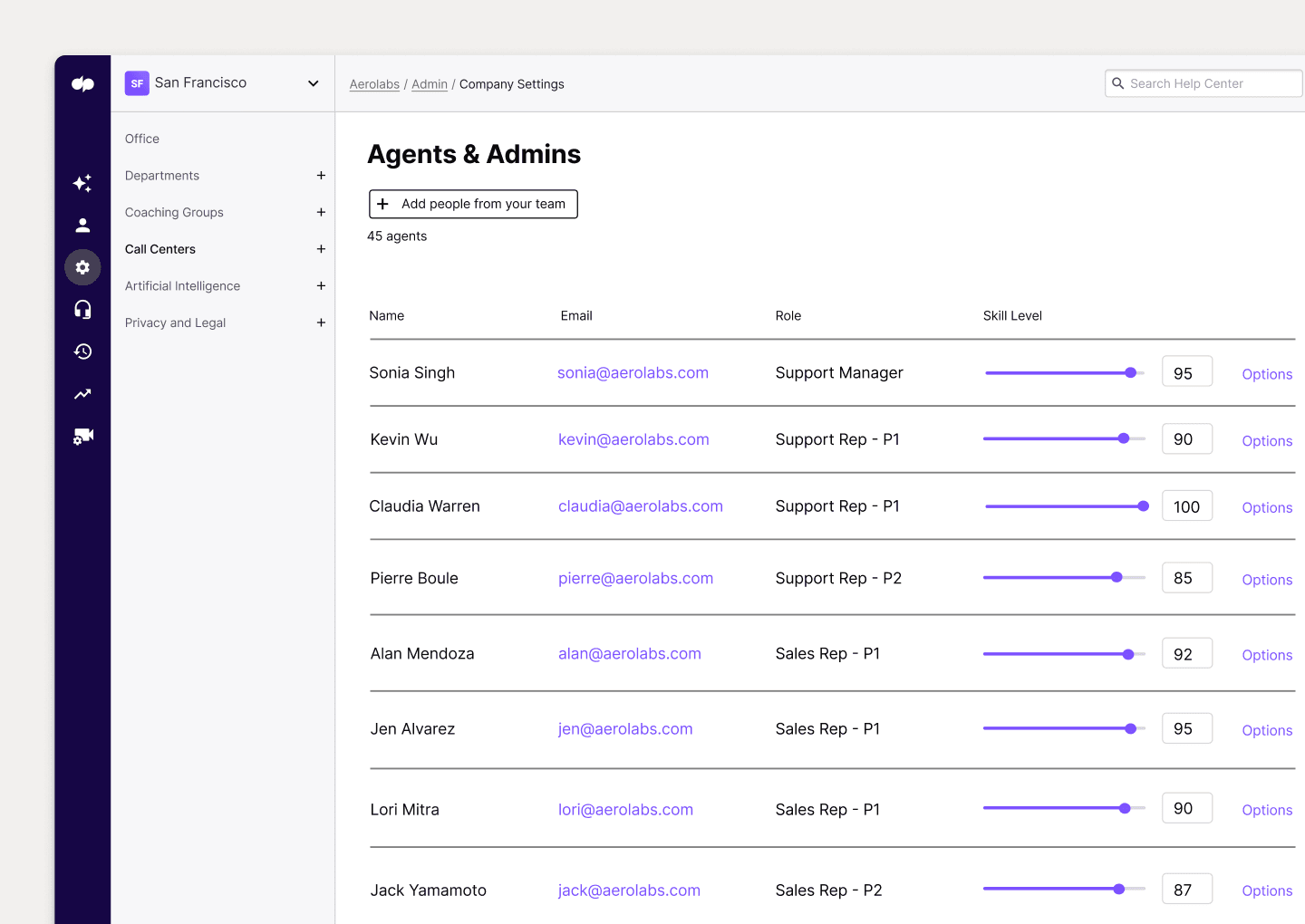This screenshot has height=924, width=1305.
Task: Expand Coaching Groups with its plus button
Action: coord(321,212)
